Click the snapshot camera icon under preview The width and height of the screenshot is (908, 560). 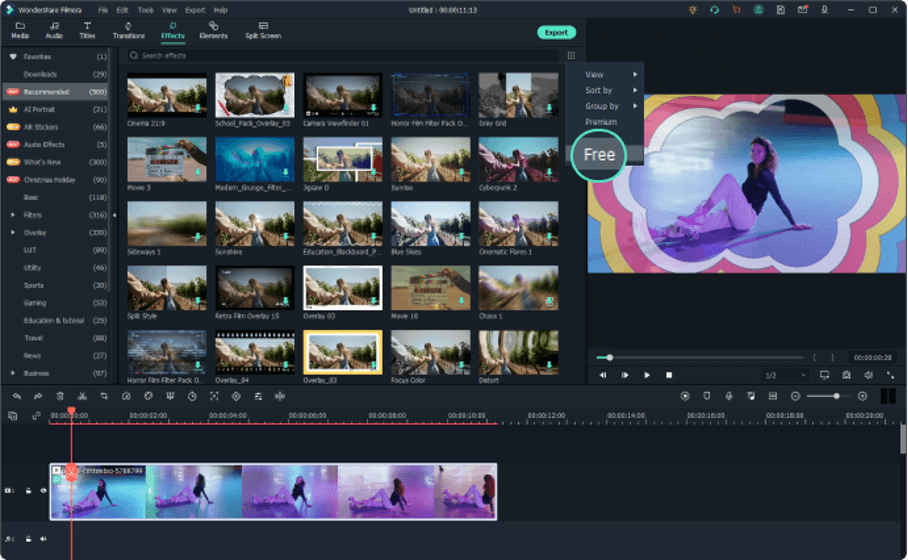(x=847, y=375)
